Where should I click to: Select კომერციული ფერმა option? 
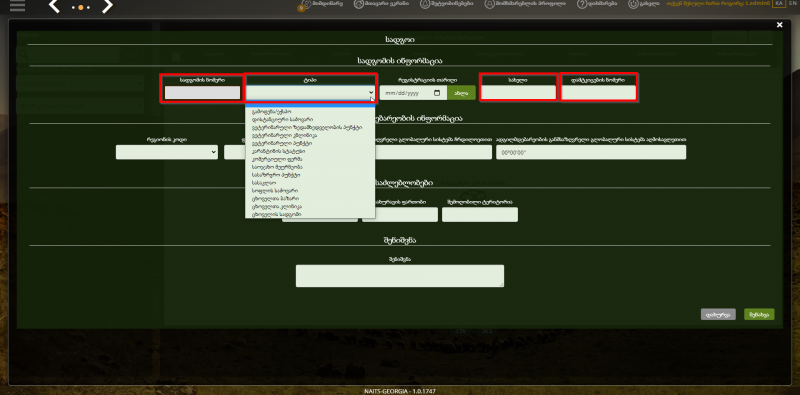[x=310, y=159]
